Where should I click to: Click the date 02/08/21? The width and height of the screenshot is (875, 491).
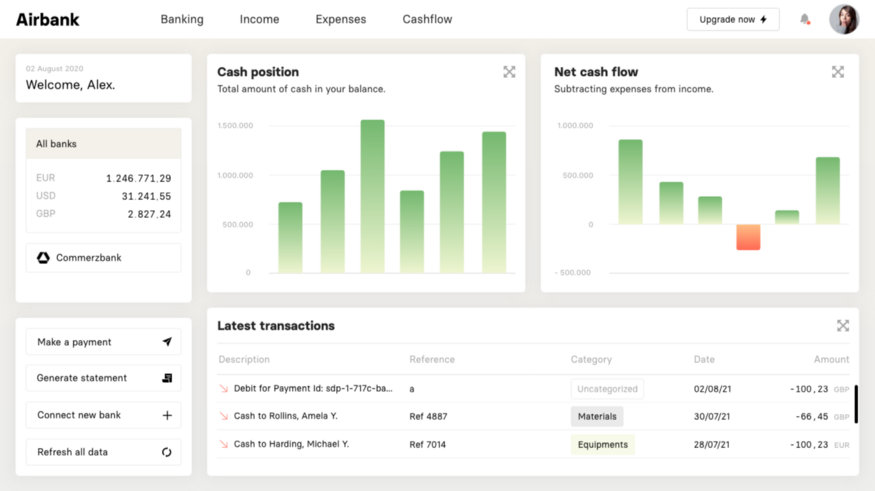pyautogui.click(x=712, y=389)
